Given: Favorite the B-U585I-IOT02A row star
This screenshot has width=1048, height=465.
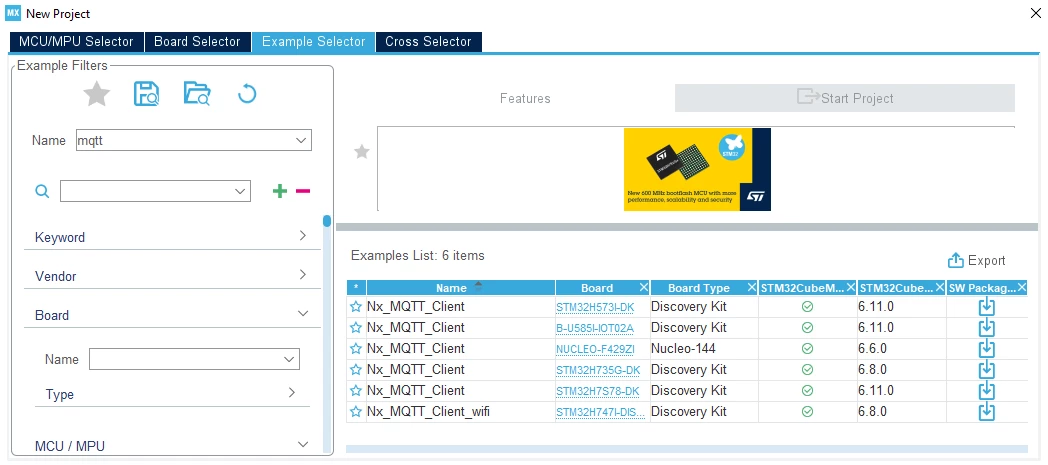Looking at the screenshot, I should (356, 328).
